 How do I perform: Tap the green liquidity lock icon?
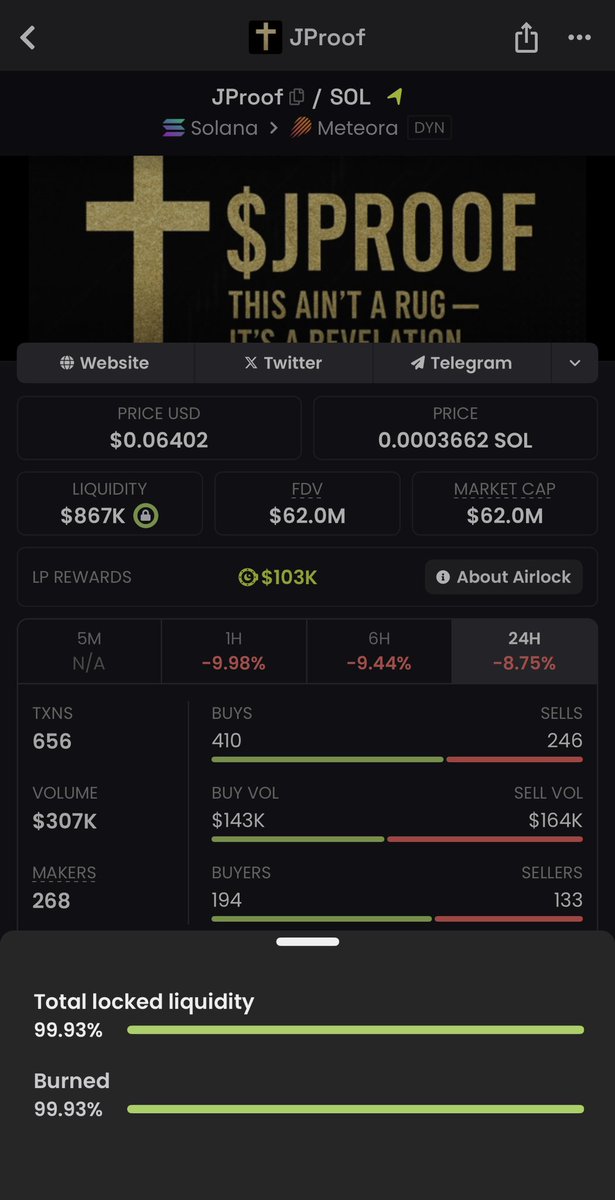coord(147,515)
